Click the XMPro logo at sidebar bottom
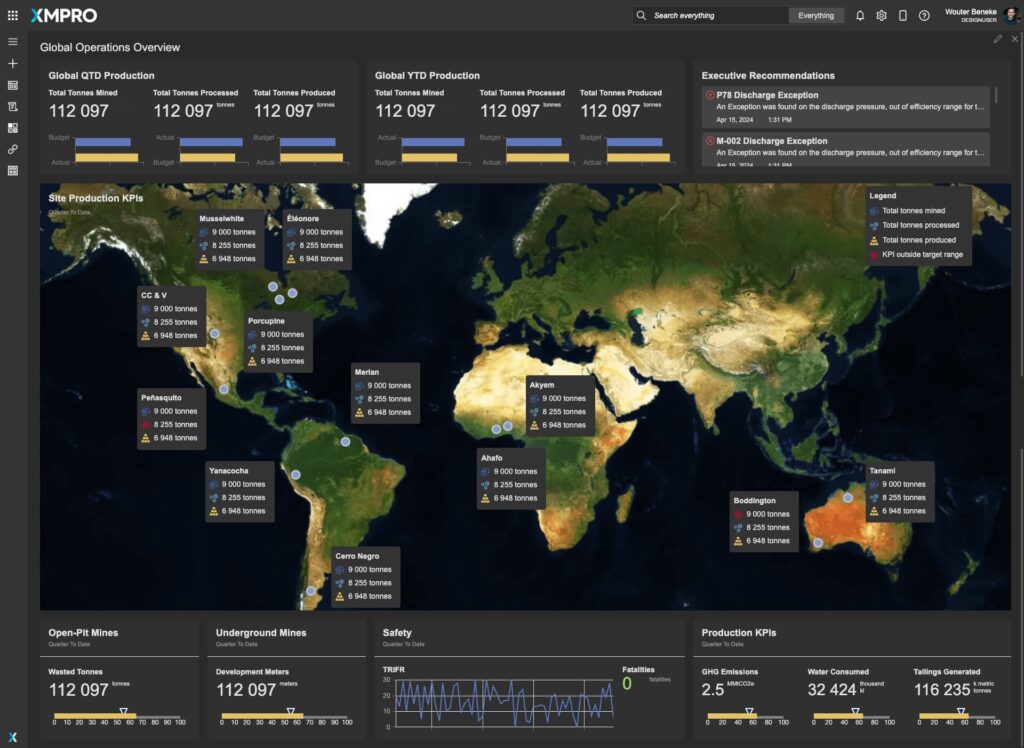This screenshot has height=748, width=1024. [13, 737]
